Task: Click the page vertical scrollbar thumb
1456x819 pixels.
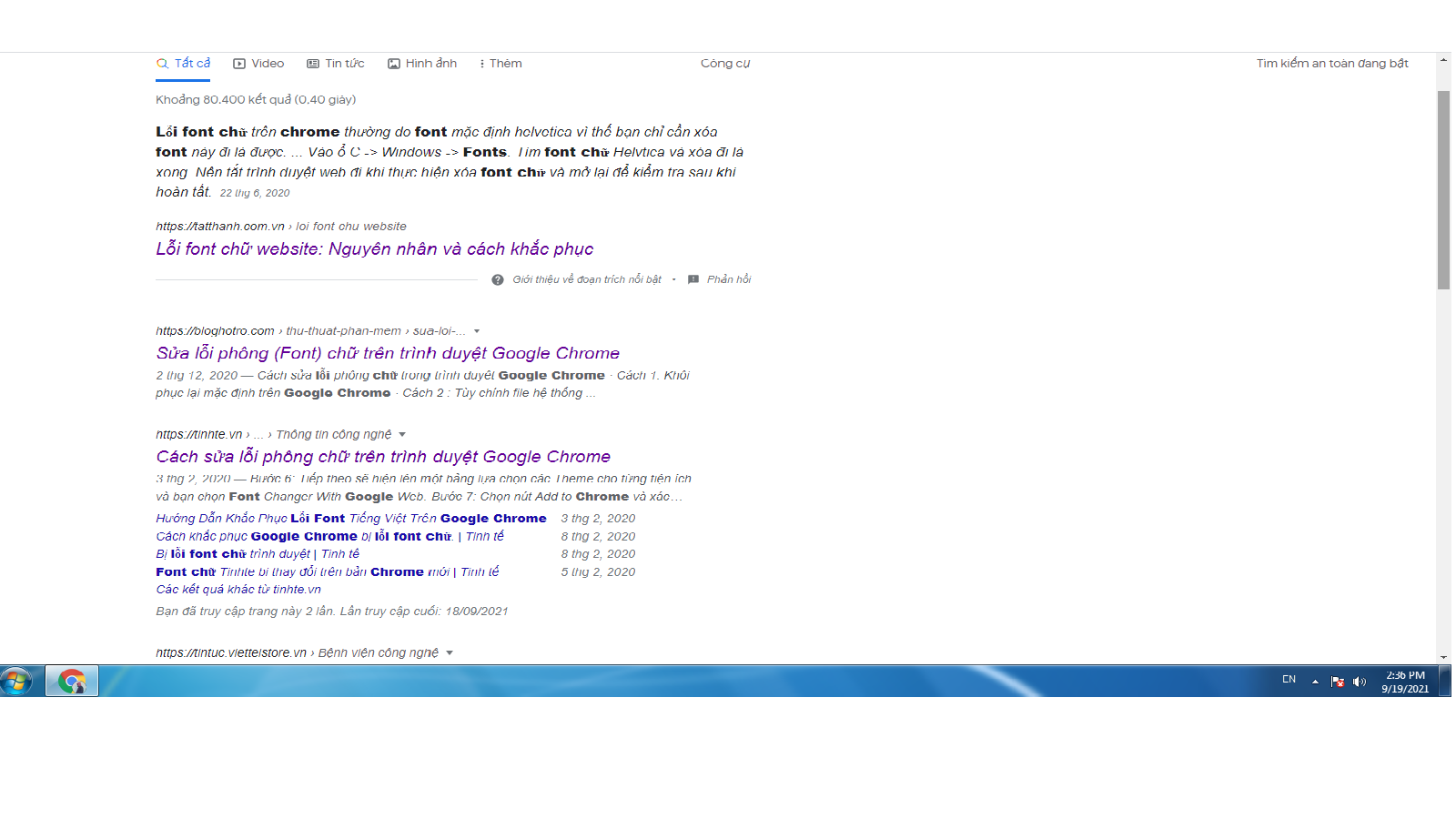Action: (1443, 189)
